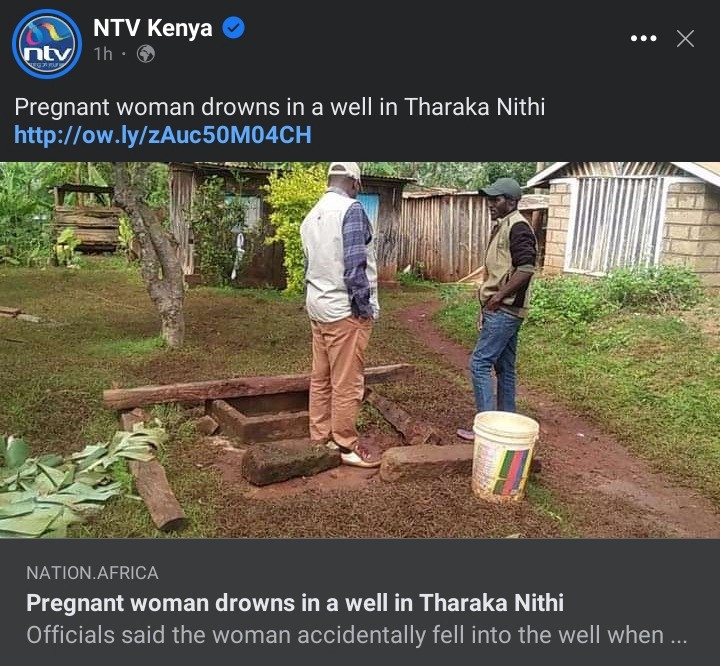Open the three-dot more options menu

point(643,39)
